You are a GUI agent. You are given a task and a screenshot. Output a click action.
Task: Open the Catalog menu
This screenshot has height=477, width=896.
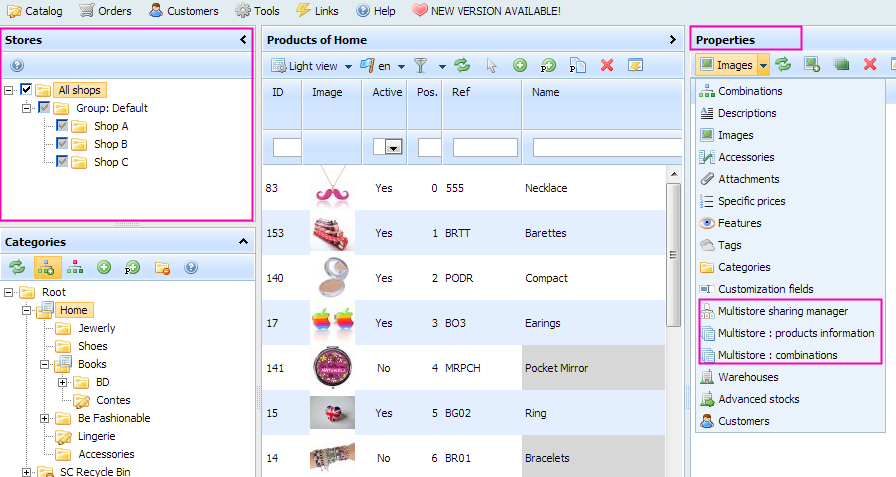point(35,11)
